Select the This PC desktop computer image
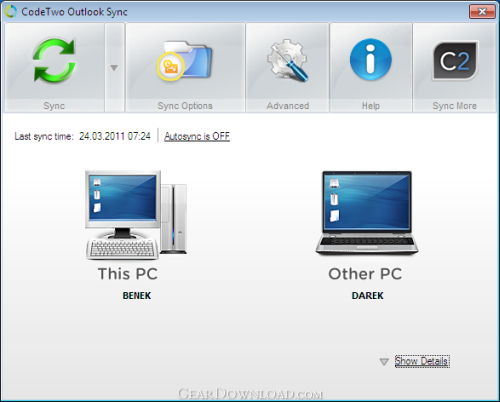The width and height of the screenshot is (500, 402). point(136,215)
